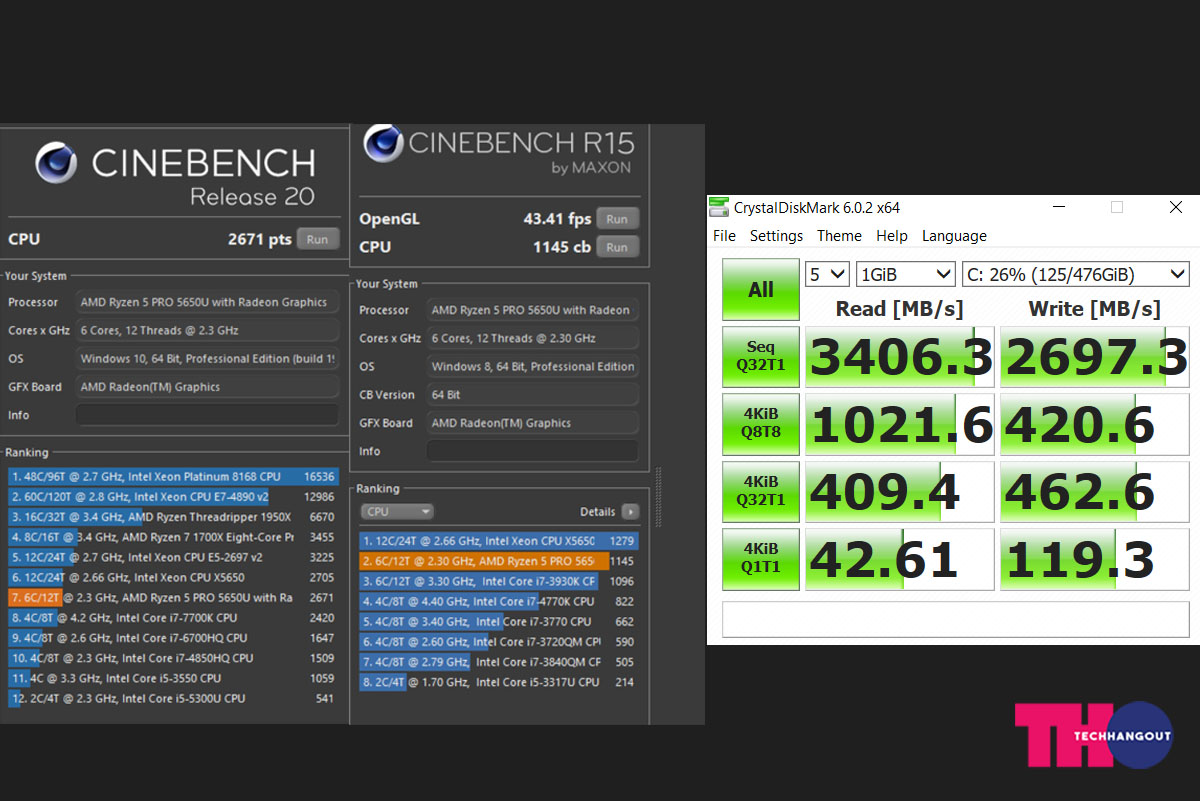1200x801 pixels.
Task: Select Intel Core i5-3550 ranking row
Action: [x=173, y=678]
